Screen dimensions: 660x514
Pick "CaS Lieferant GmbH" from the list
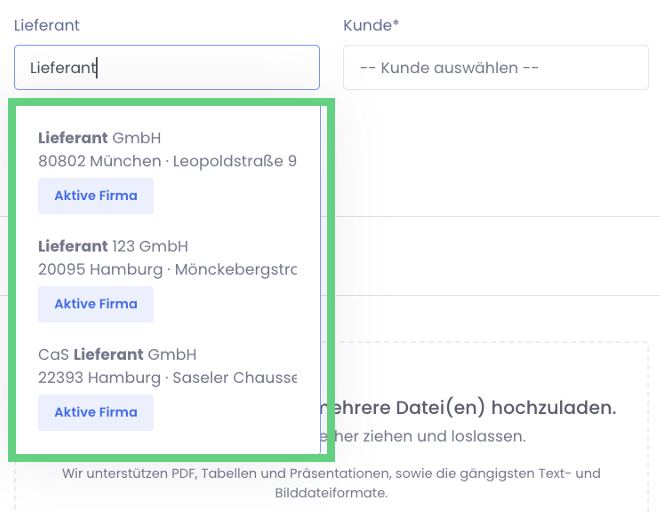117,354
